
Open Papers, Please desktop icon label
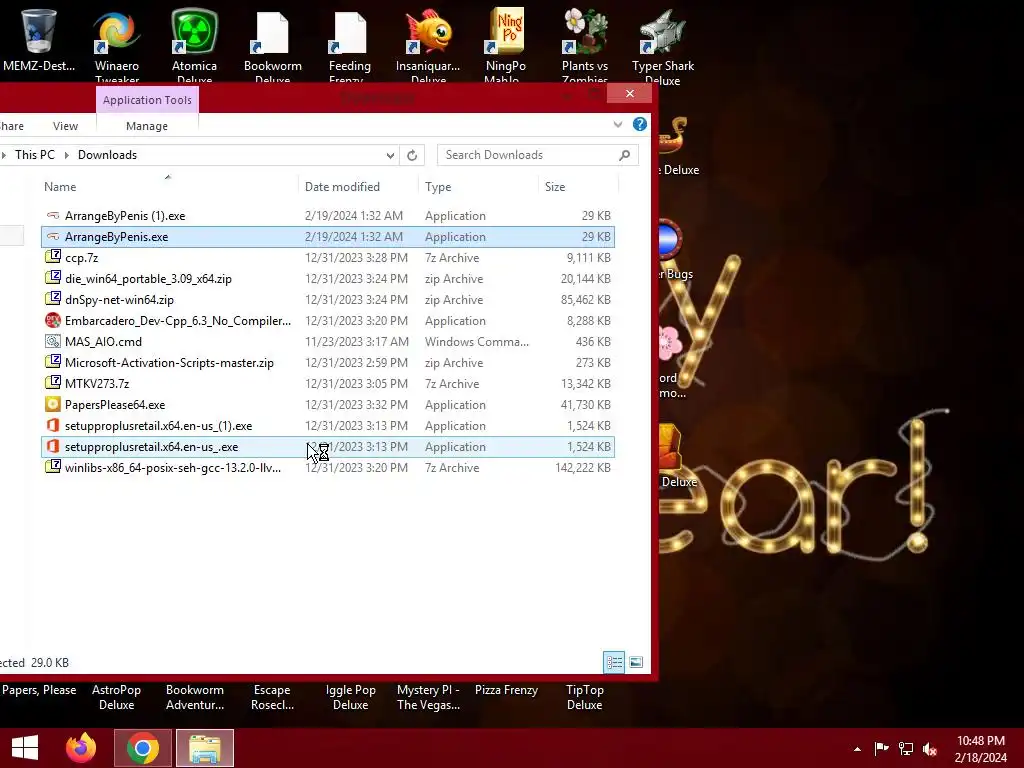click(39, 690)
